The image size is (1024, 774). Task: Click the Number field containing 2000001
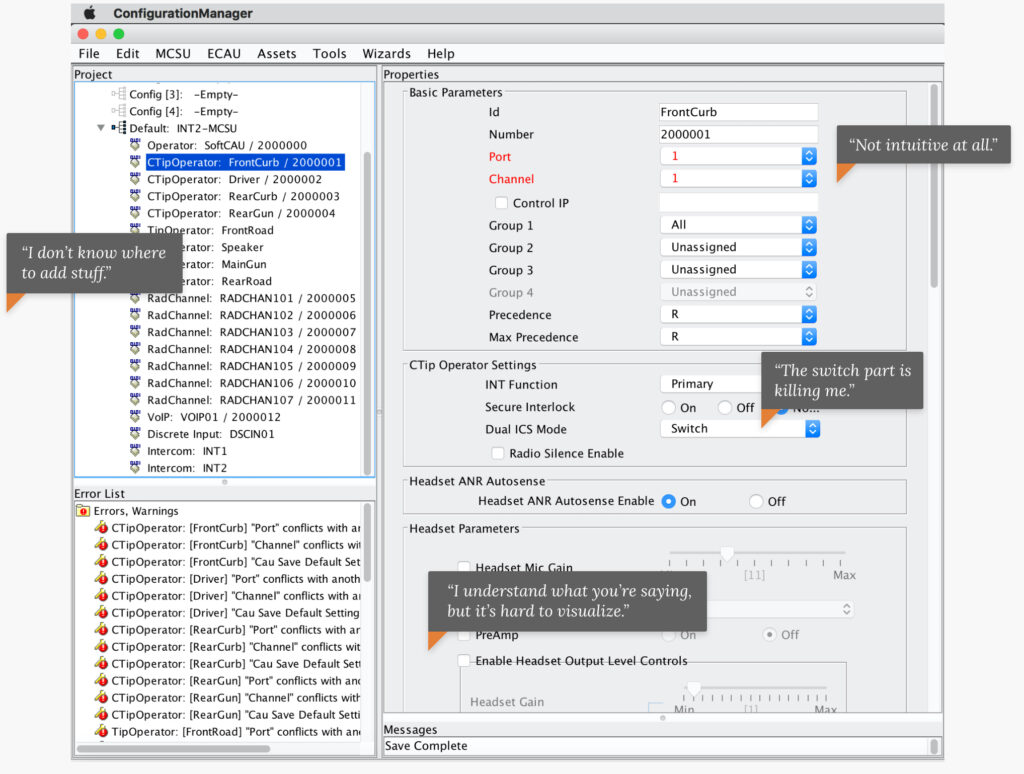point(739,134)
